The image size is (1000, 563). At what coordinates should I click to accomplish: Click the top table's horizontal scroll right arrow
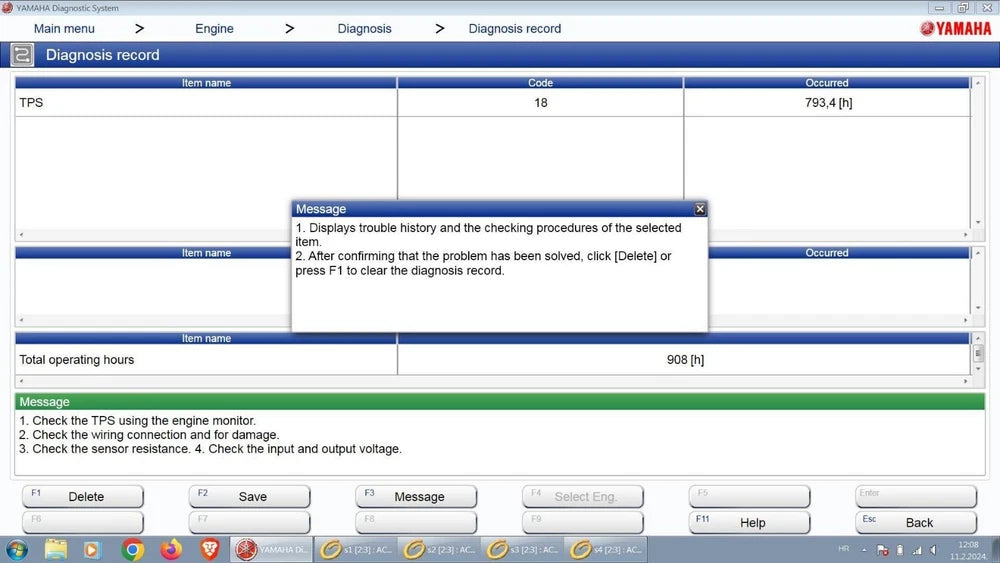pyautogui.click(x=965, y=235)
